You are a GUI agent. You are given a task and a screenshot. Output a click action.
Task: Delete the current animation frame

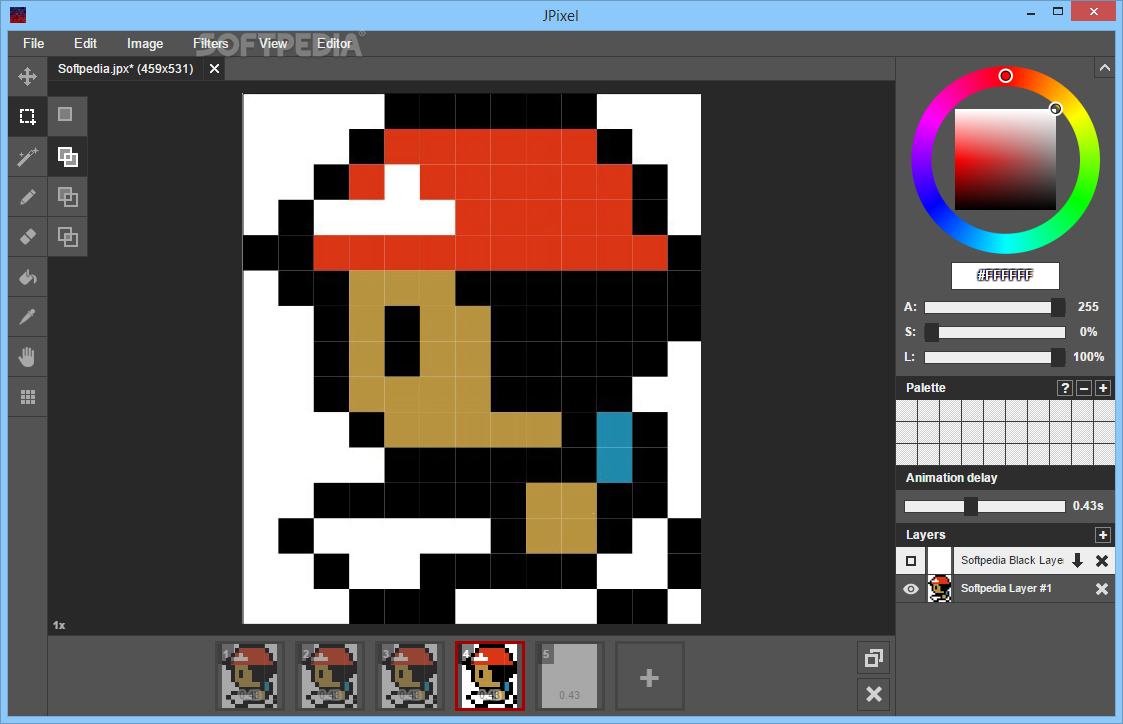click(x=873, y=694)
